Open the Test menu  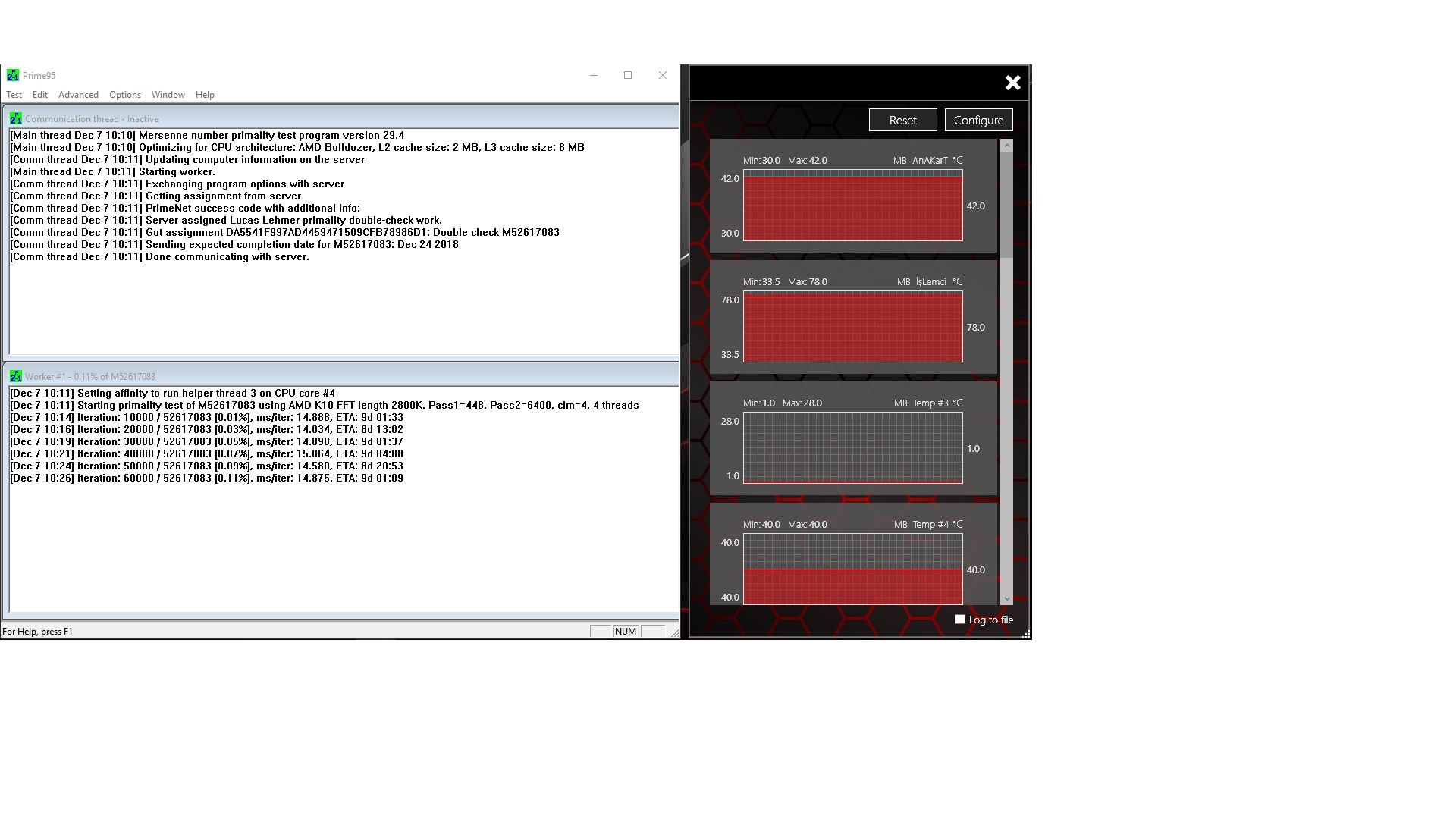[x=14, y=95]
